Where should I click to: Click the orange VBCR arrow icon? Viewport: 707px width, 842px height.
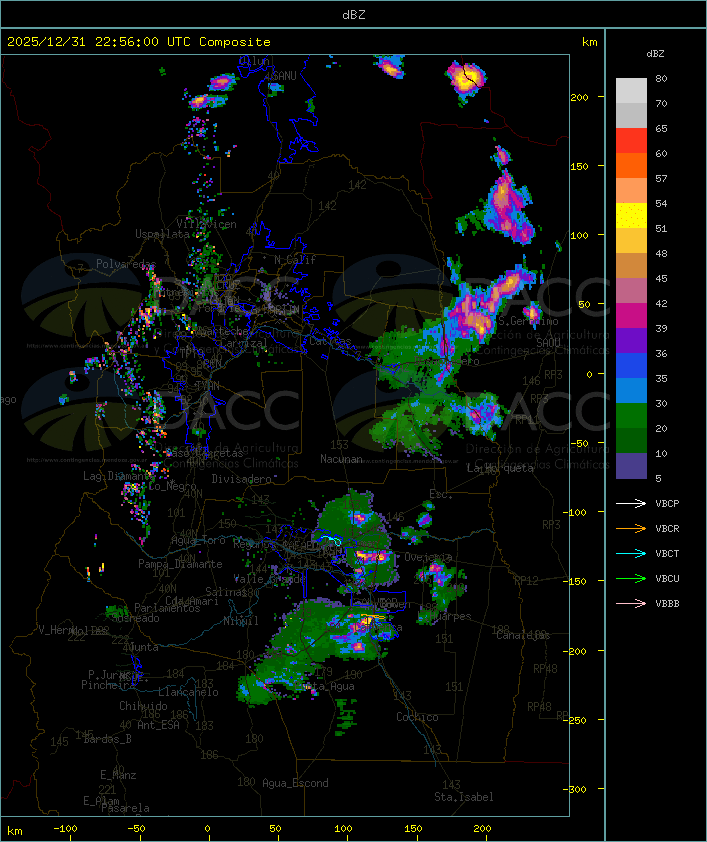click(x=631, y=528)
